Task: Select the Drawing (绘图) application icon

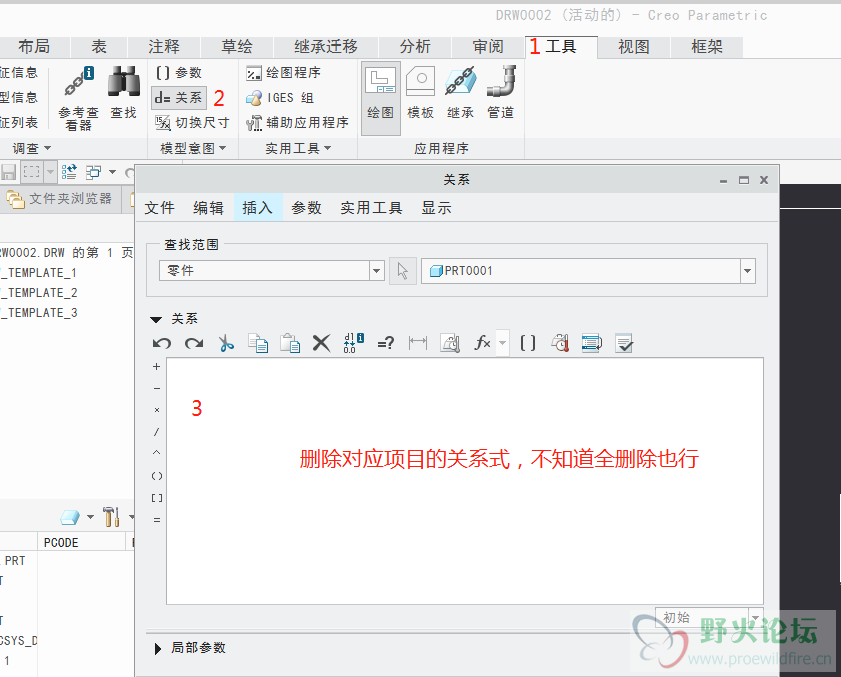Action: (x=381, y=98)
